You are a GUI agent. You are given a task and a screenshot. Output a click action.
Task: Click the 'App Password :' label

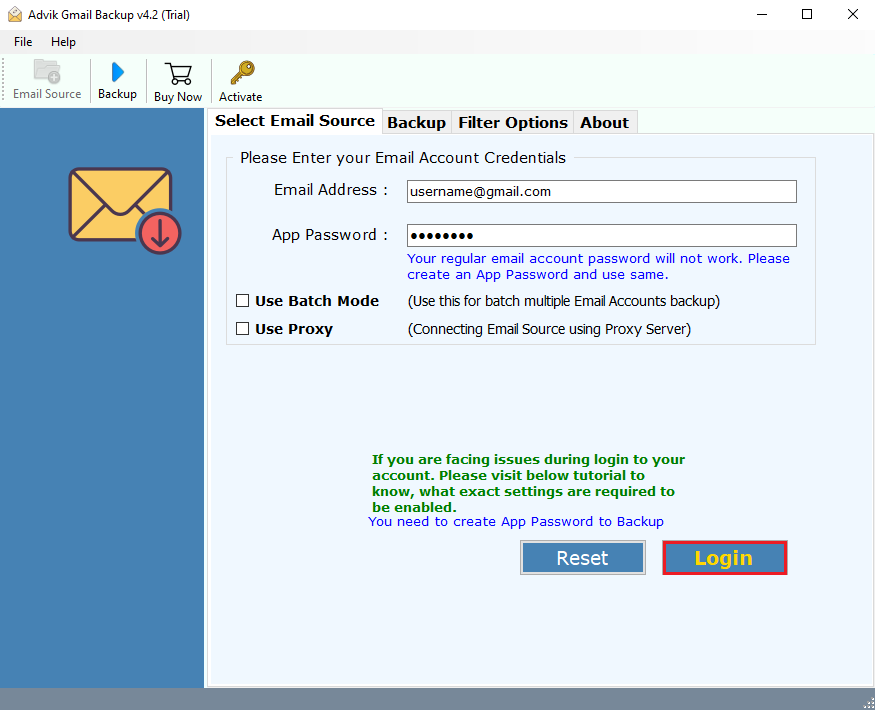(330, 235)
